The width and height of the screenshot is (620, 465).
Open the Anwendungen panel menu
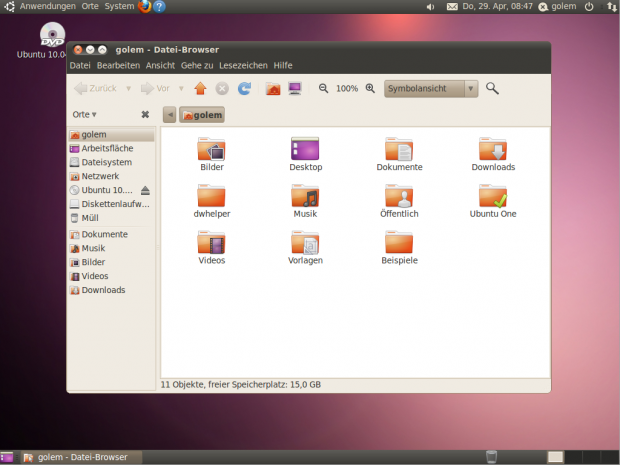tap(47, 6)
